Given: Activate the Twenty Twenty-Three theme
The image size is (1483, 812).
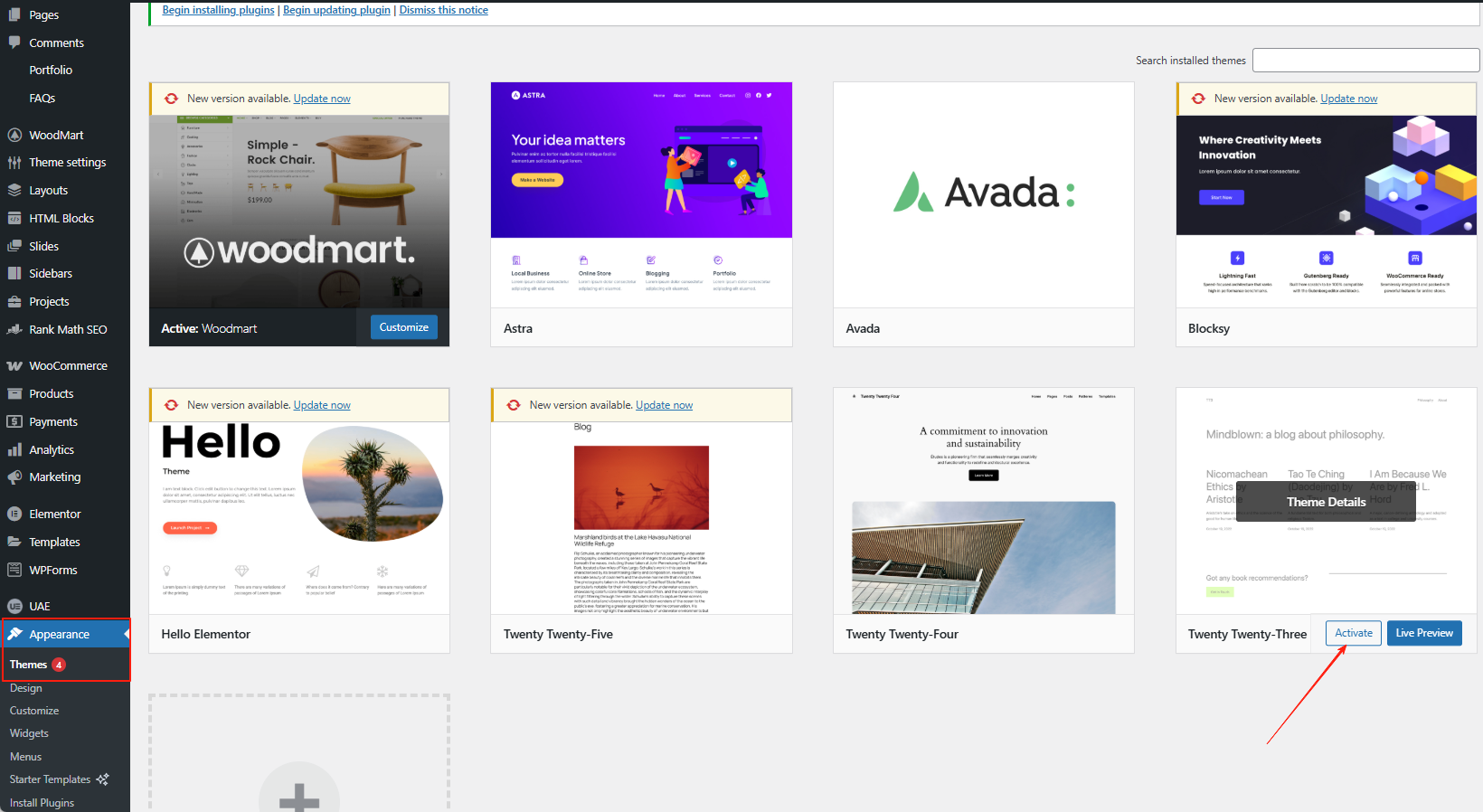Looking at the screenshot, I should tap(1354, 633).
